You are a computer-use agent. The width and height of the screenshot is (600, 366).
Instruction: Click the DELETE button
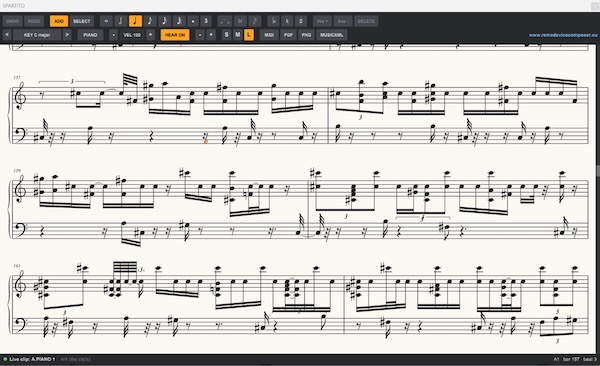[x=366, y=21]
